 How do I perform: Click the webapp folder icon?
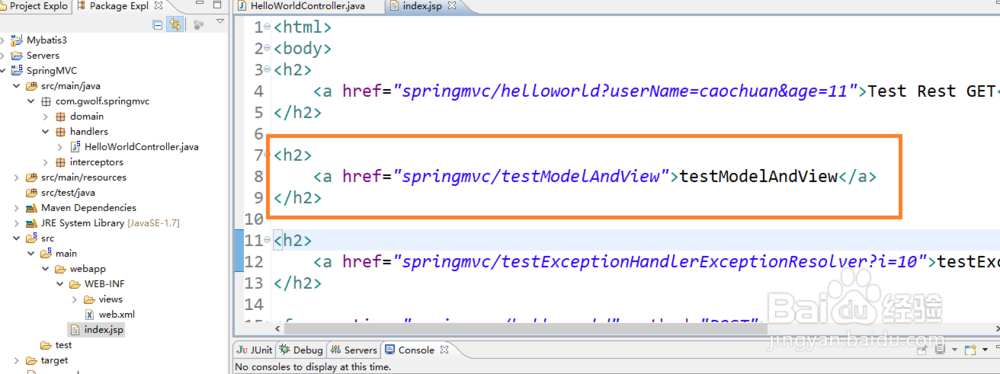tap(61, 269)
